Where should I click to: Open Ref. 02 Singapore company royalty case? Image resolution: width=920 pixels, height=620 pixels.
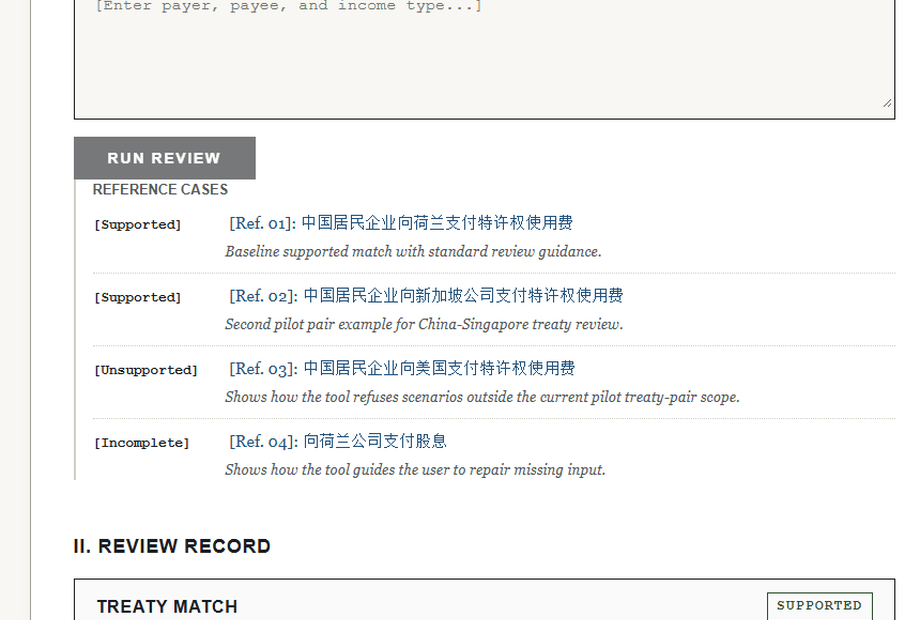click(x=426, y=296)
